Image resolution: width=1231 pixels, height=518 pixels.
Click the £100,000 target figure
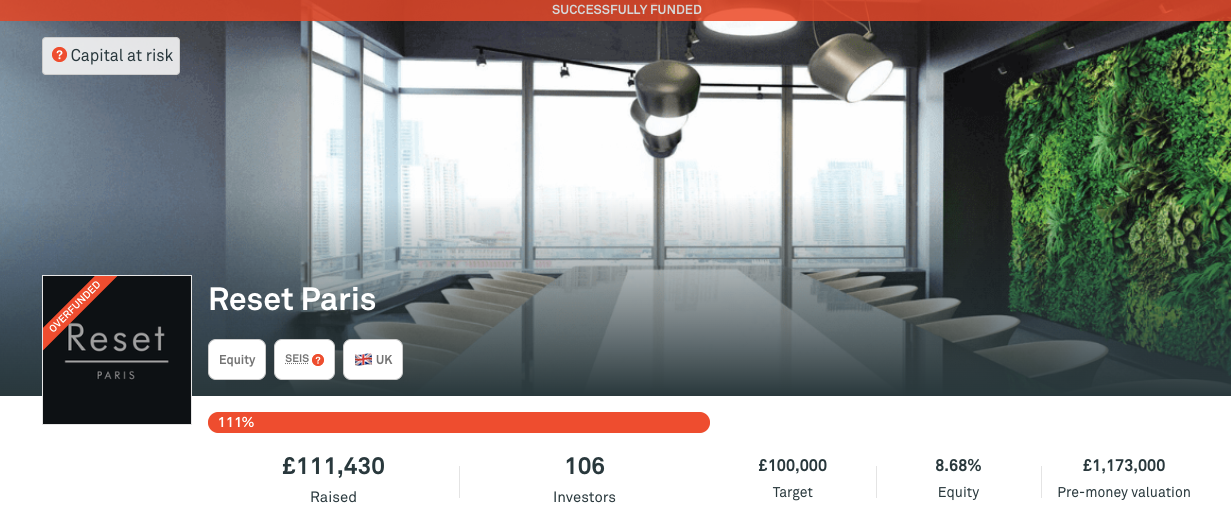[793, 466]
